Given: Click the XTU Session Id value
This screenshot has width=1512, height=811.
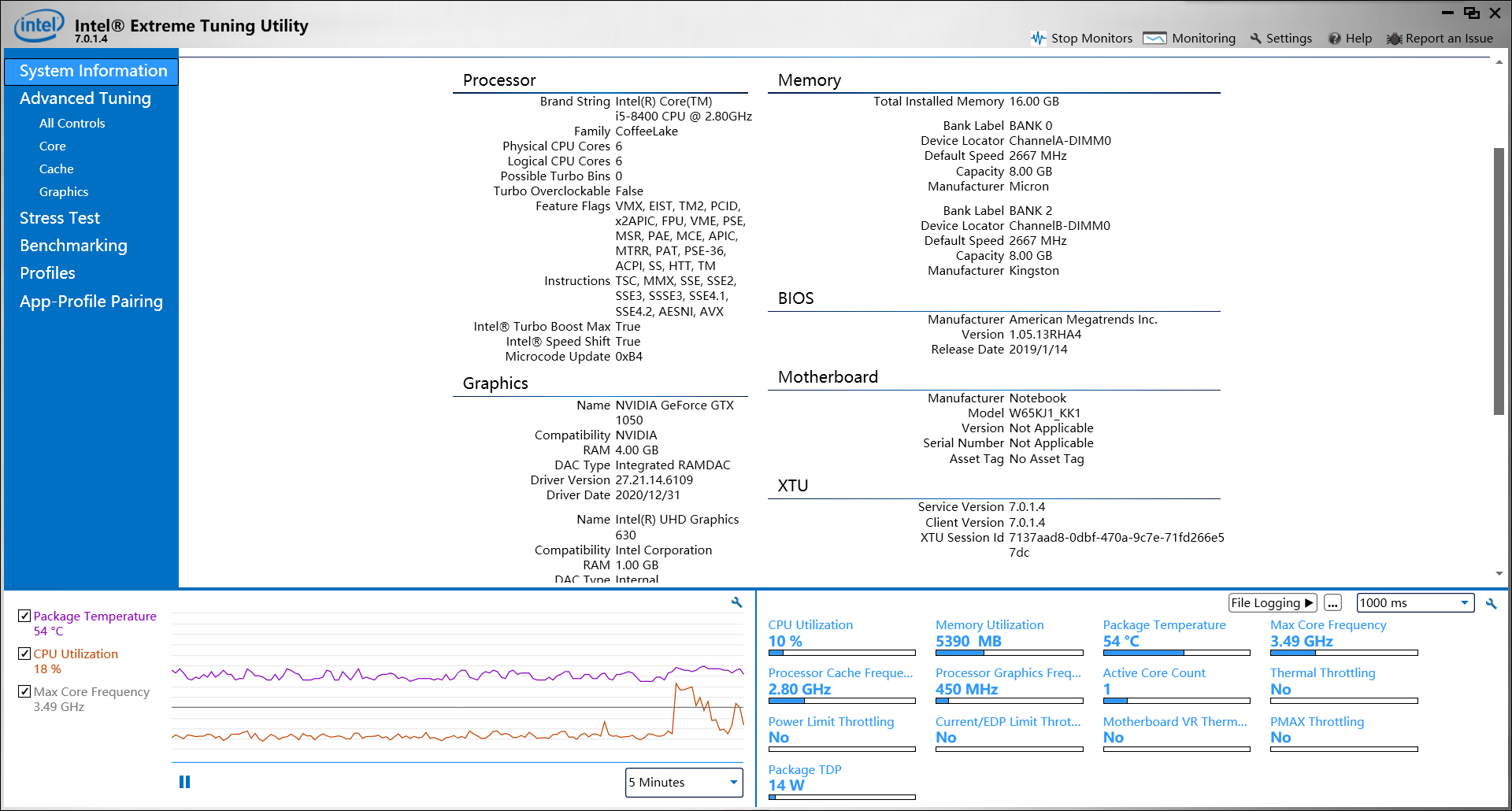Looking at the screenshot, I should pos(1117,545).
